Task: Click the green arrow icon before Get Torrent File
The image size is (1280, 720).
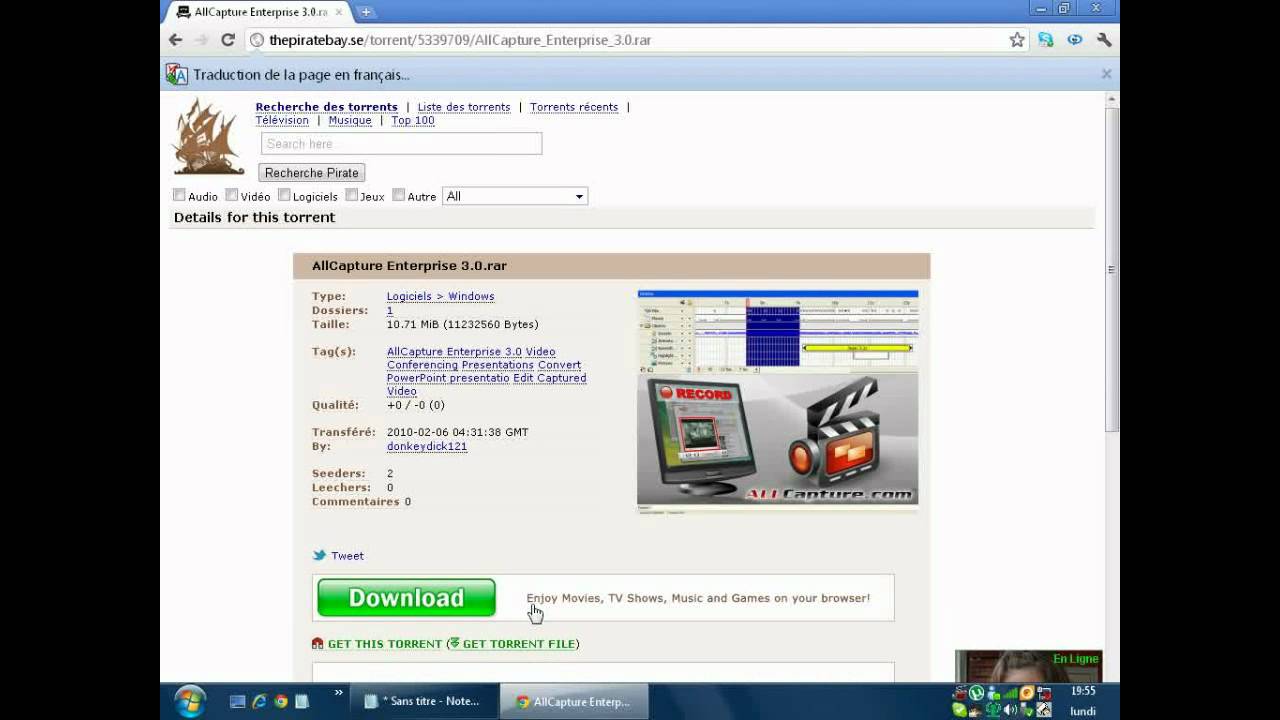Action: pyautogui.click(x=454, y=643)
